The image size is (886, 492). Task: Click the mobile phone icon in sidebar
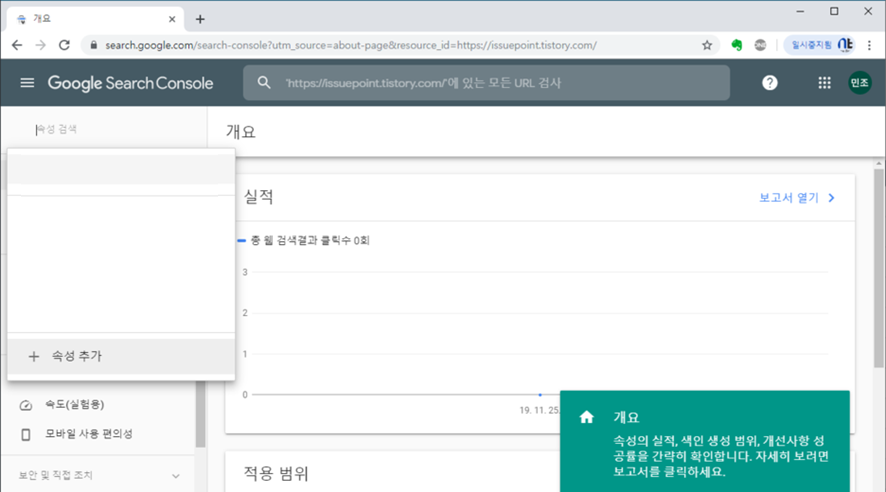point(25,434)
